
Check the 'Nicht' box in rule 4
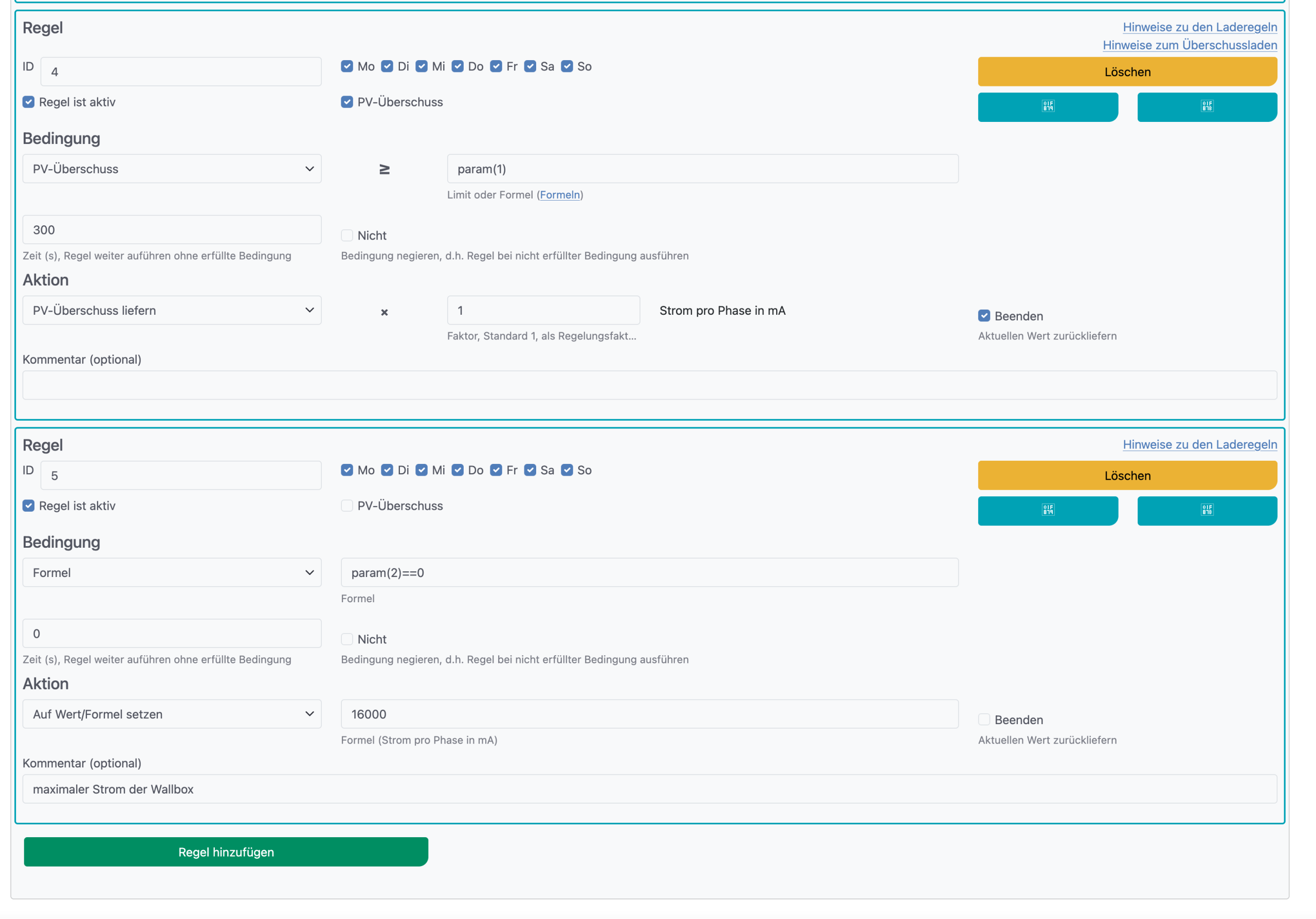click(x=347, y=236)
